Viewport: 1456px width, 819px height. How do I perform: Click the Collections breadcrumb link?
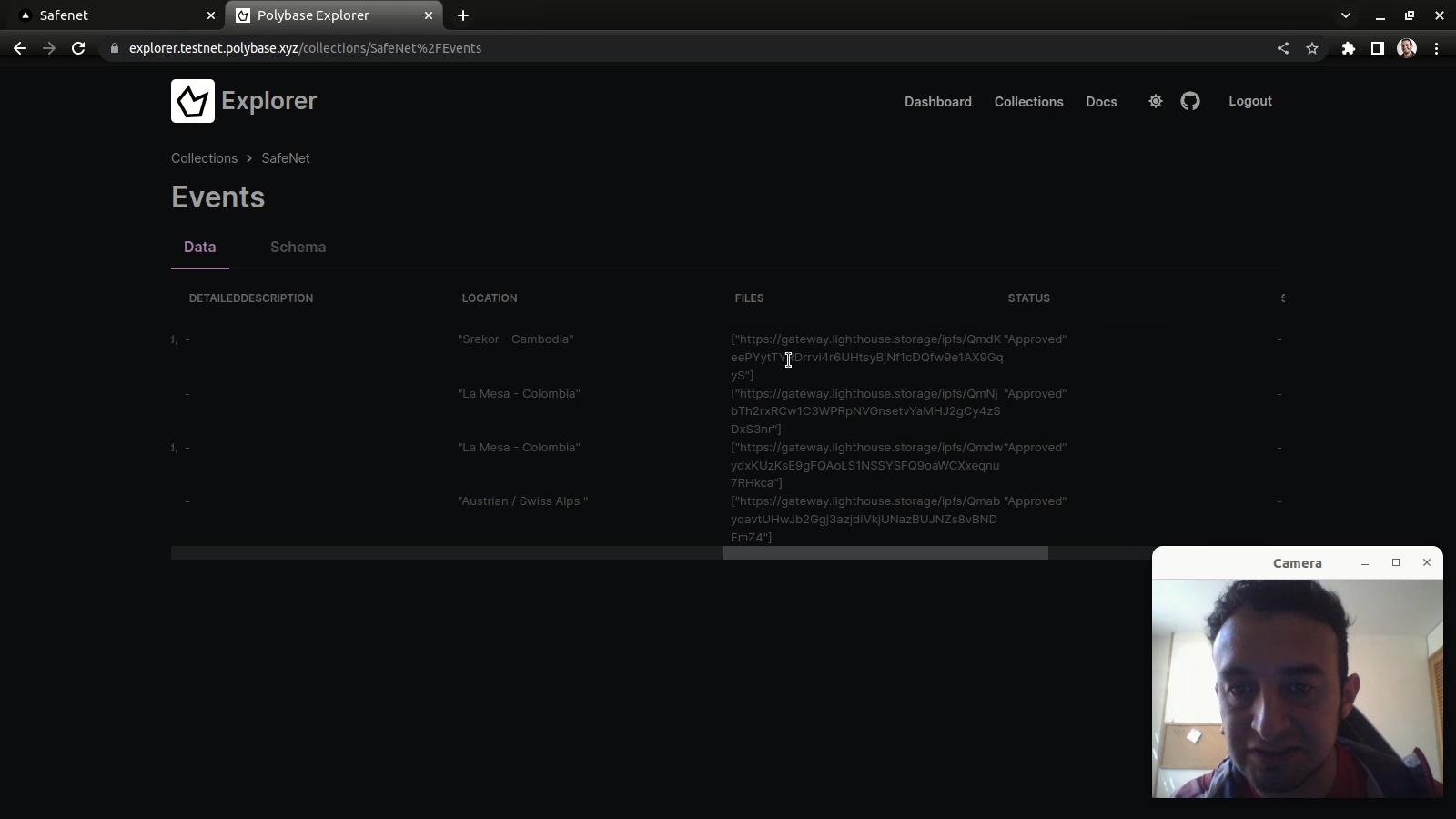(204, 158)
